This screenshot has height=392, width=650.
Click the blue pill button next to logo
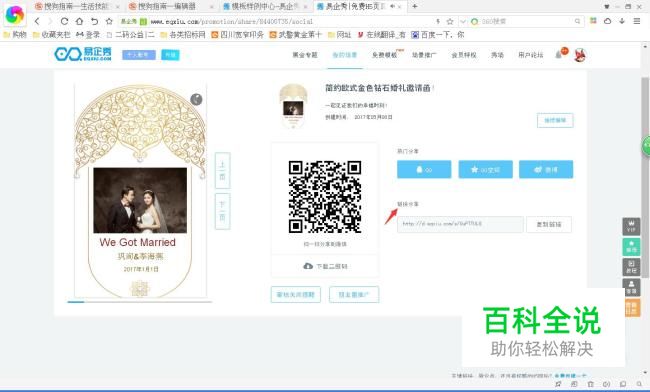coord(139,55)
